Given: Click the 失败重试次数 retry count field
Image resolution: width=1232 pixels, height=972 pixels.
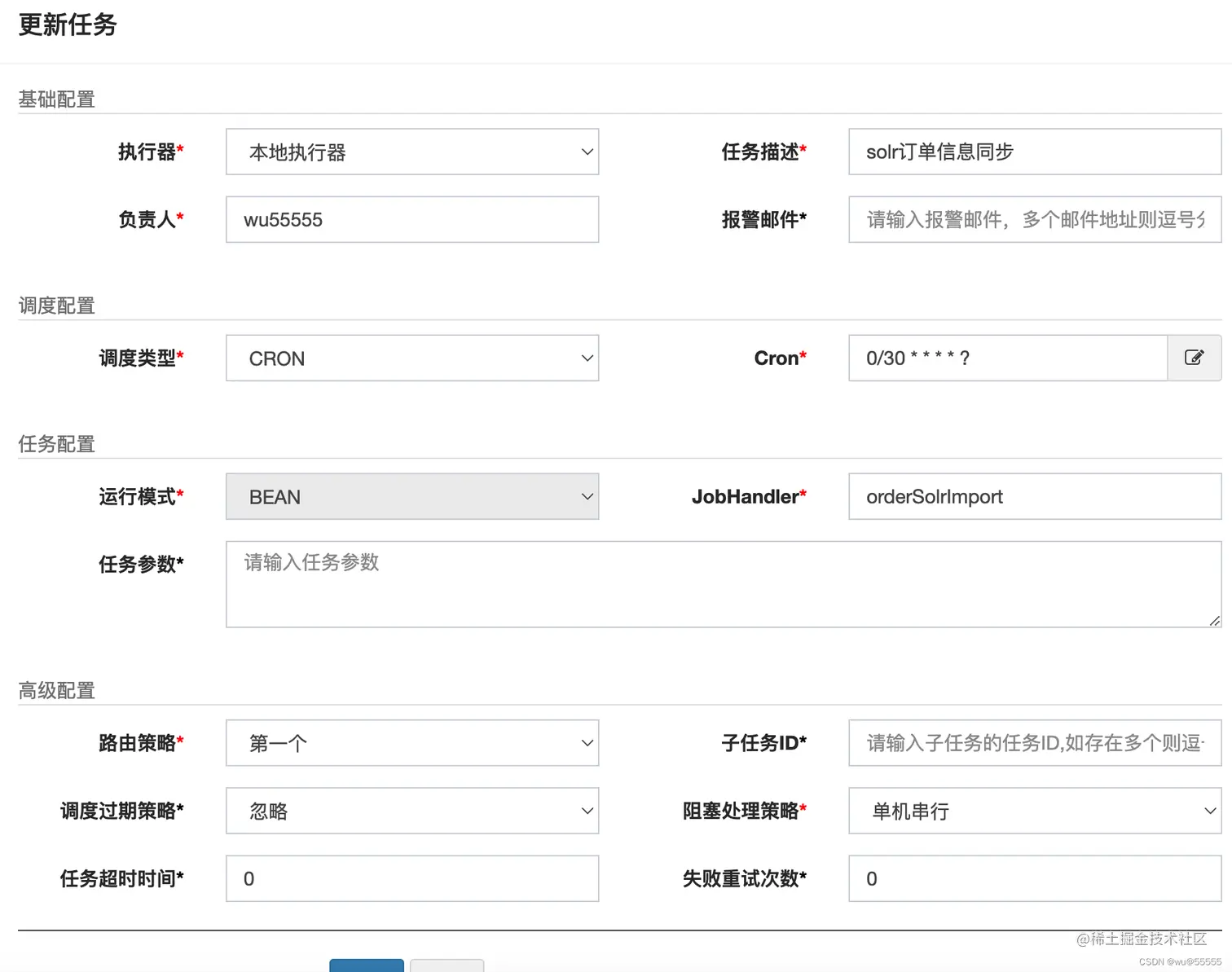Looking at the screenshot, I should [1033, 878].
